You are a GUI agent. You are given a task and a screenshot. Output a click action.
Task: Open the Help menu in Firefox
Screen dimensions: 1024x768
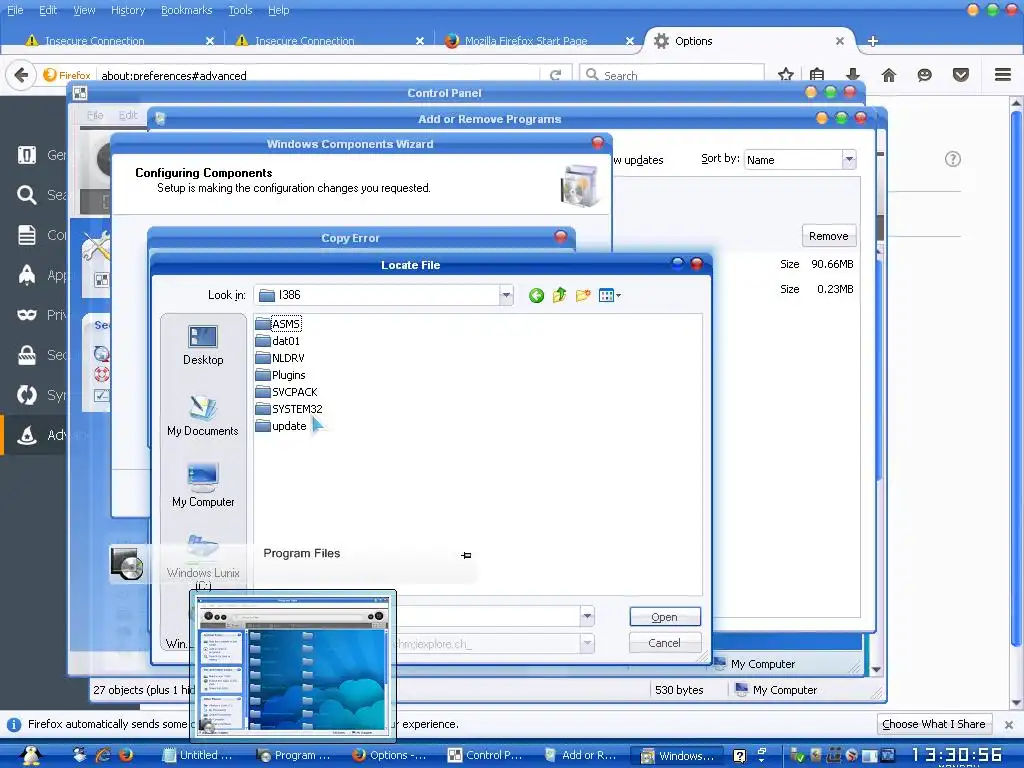point(278,10)
